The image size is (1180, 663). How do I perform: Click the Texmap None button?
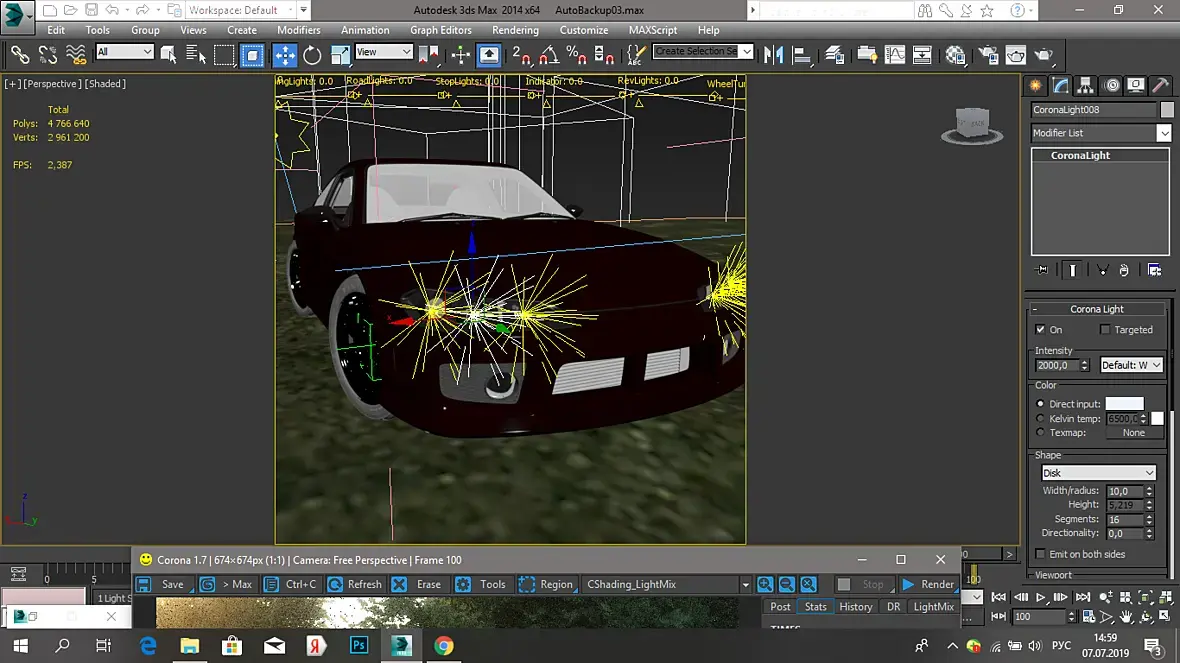1133,433
